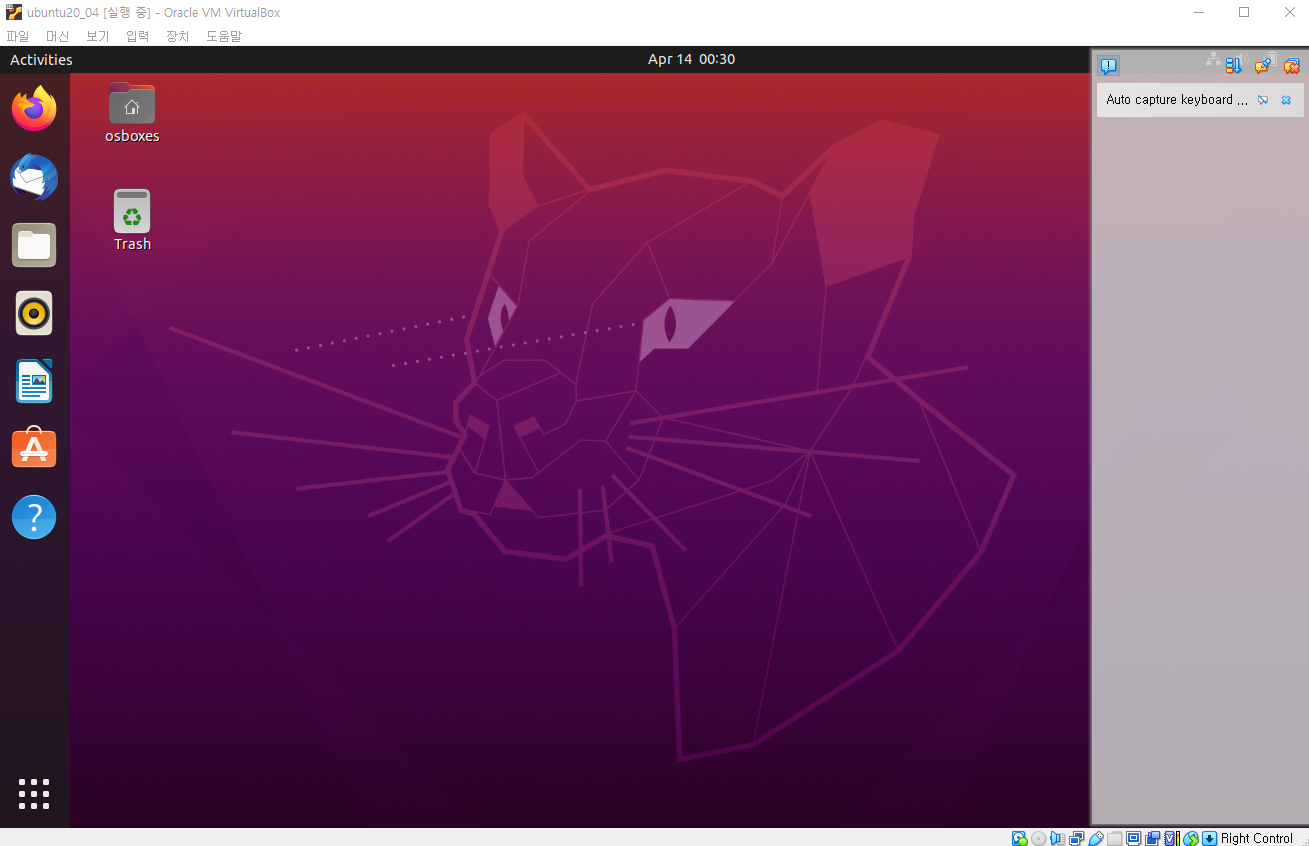Image resolution: width=1309 pixels, height=846 pixels.
Task: Toggle the notification center exclamation button
Action: coord(1108,66)
